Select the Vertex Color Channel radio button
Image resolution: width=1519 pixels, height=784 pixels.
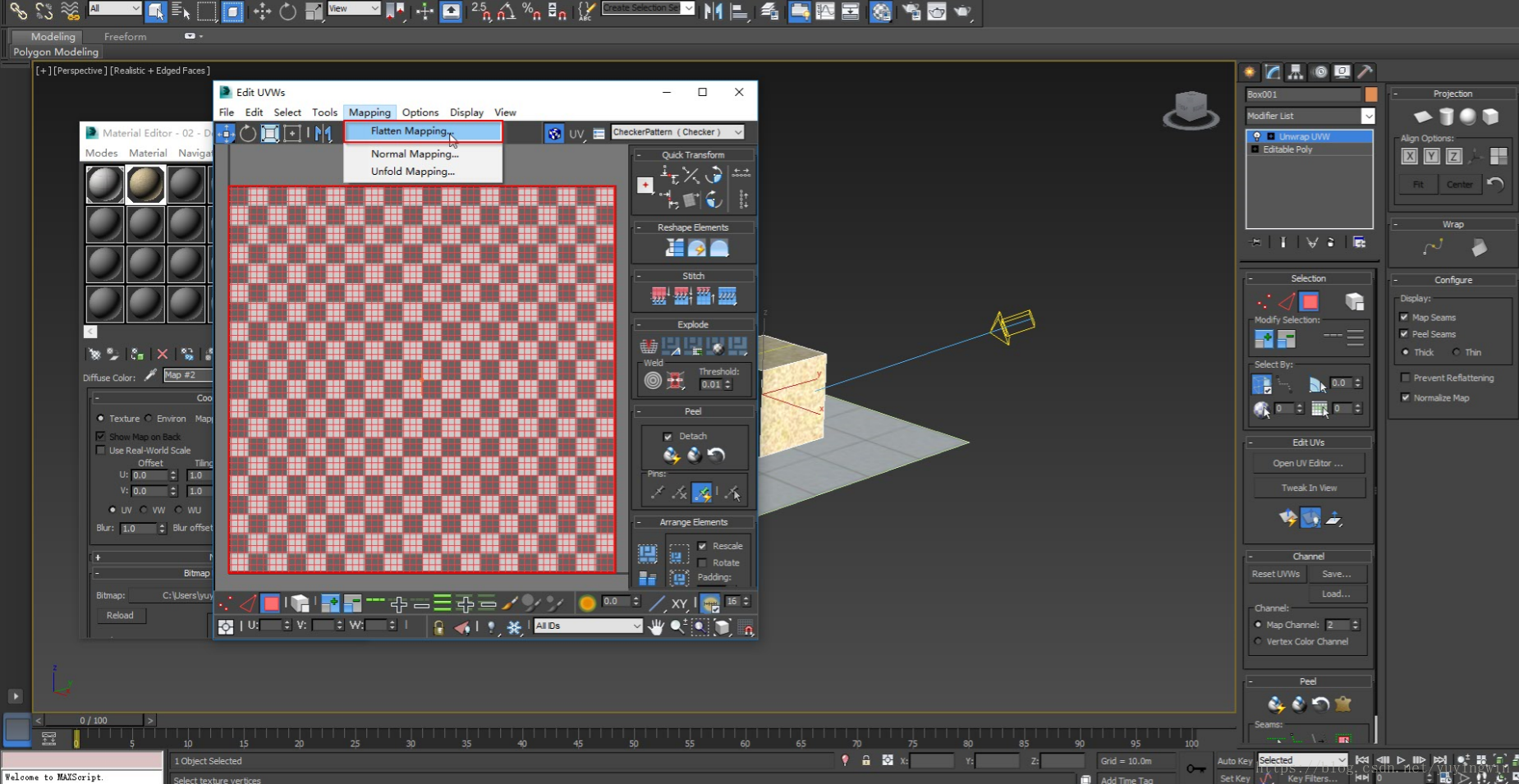click(1258, 641)
